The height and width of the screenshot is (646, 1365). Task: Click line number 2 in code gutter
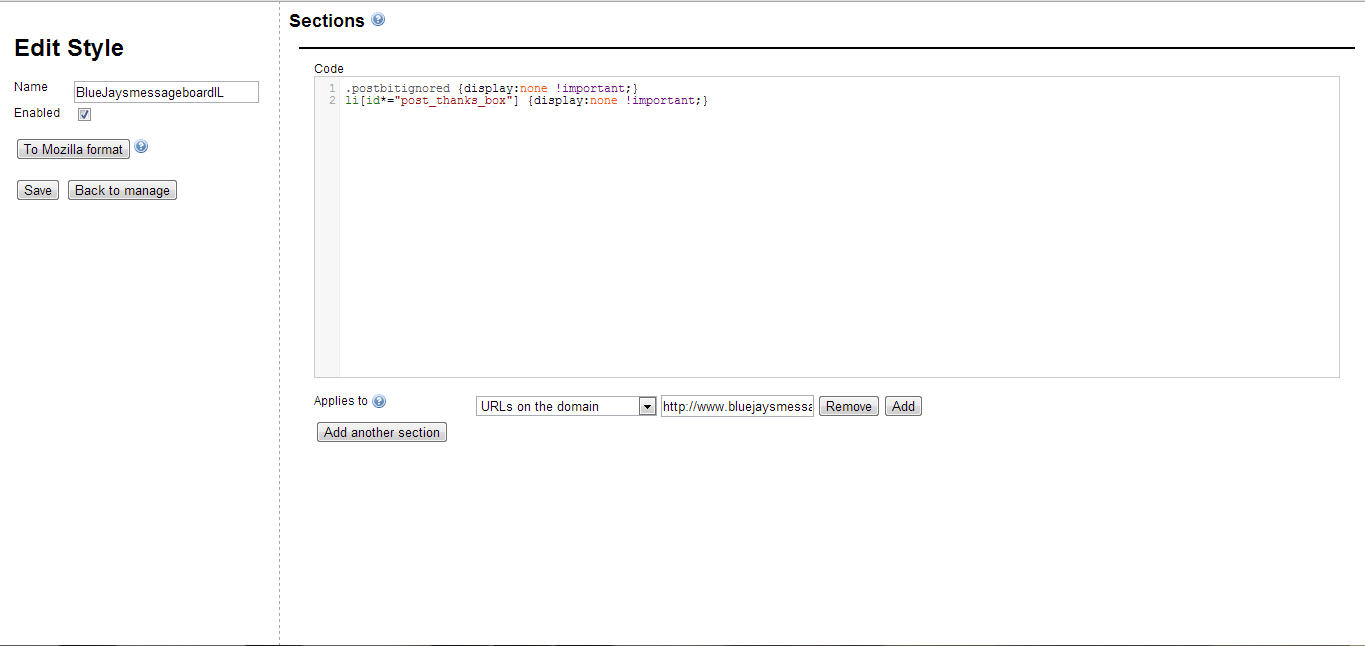pyautogui.click(x=331, y=101)
